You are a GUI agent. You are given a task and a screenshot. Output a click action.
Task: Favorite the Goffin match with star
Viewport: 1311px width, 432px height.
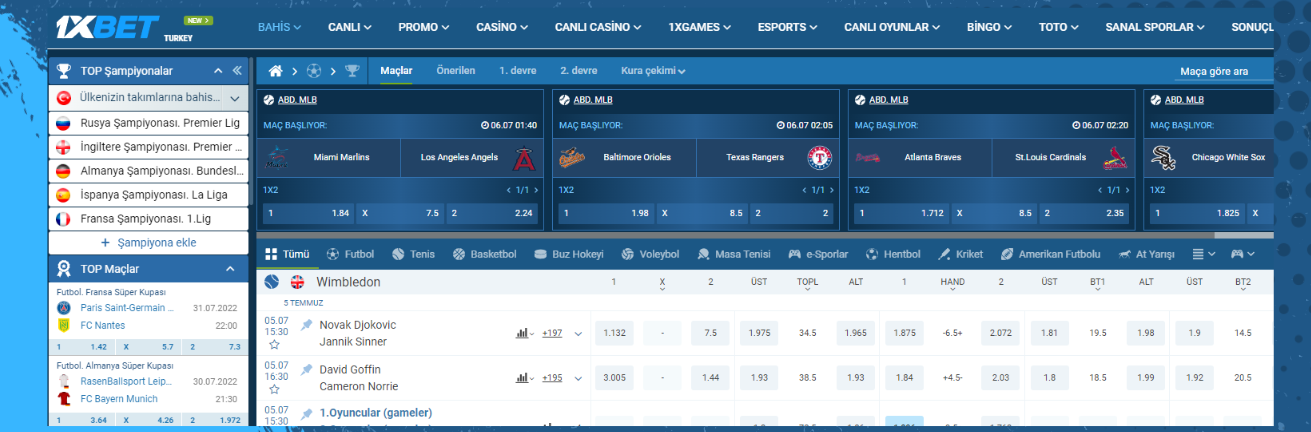coord(274,389)
